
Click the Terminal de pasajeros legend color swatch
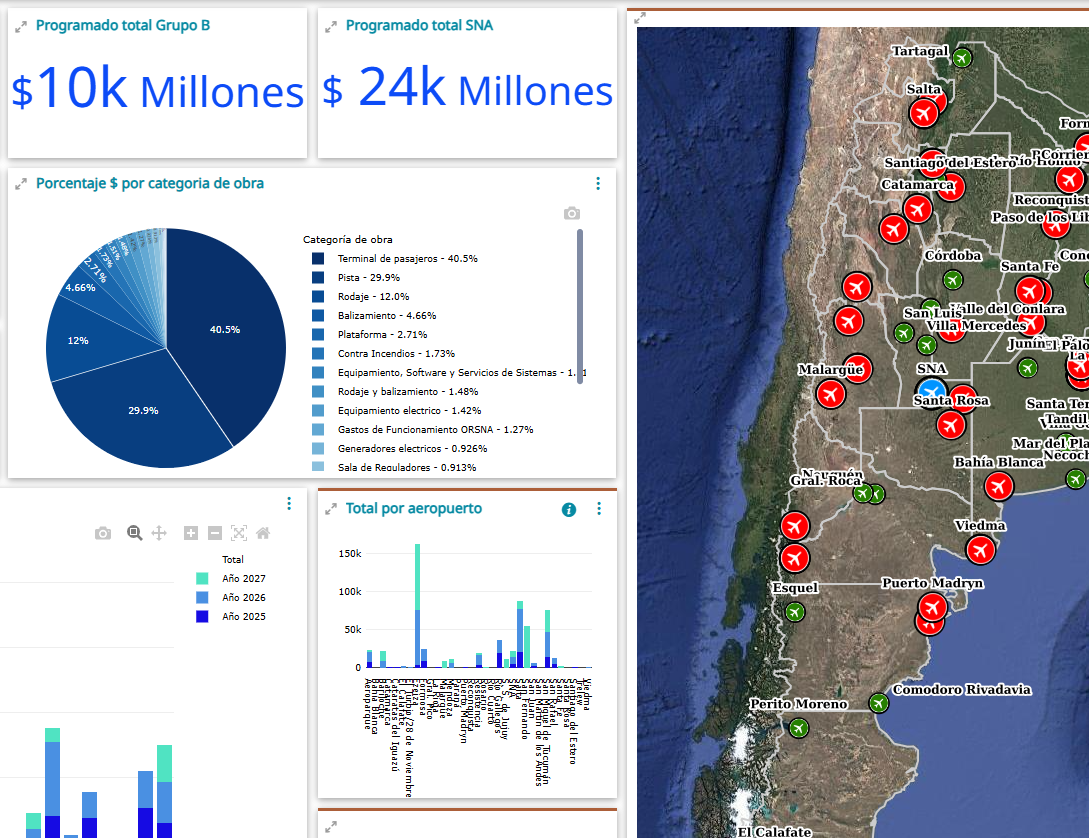pos(318,259)
